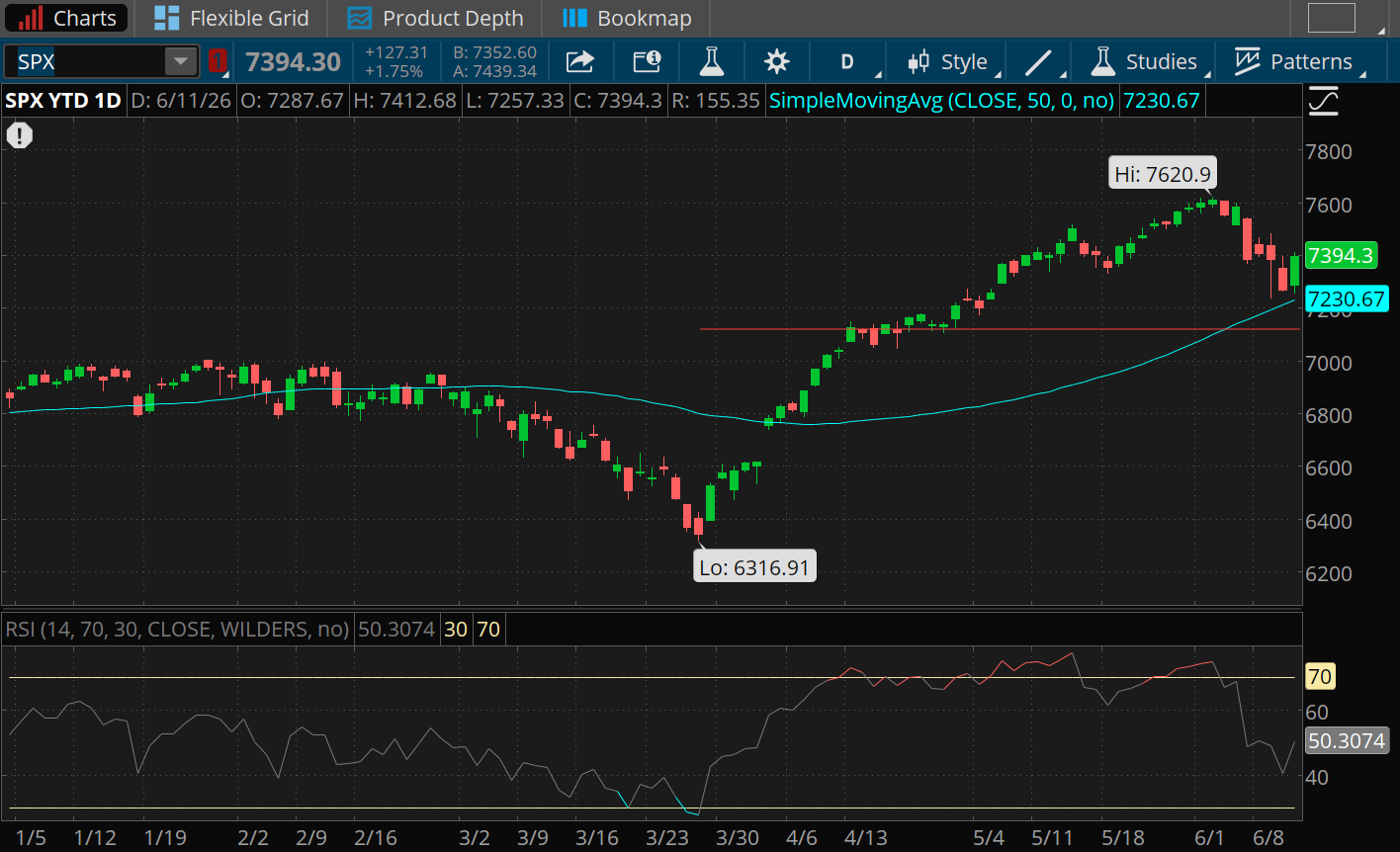Click the H: 7412.68 high value
Viewport: 1400px width, 852px height.
pyautogui.click(x=405, y=101)
